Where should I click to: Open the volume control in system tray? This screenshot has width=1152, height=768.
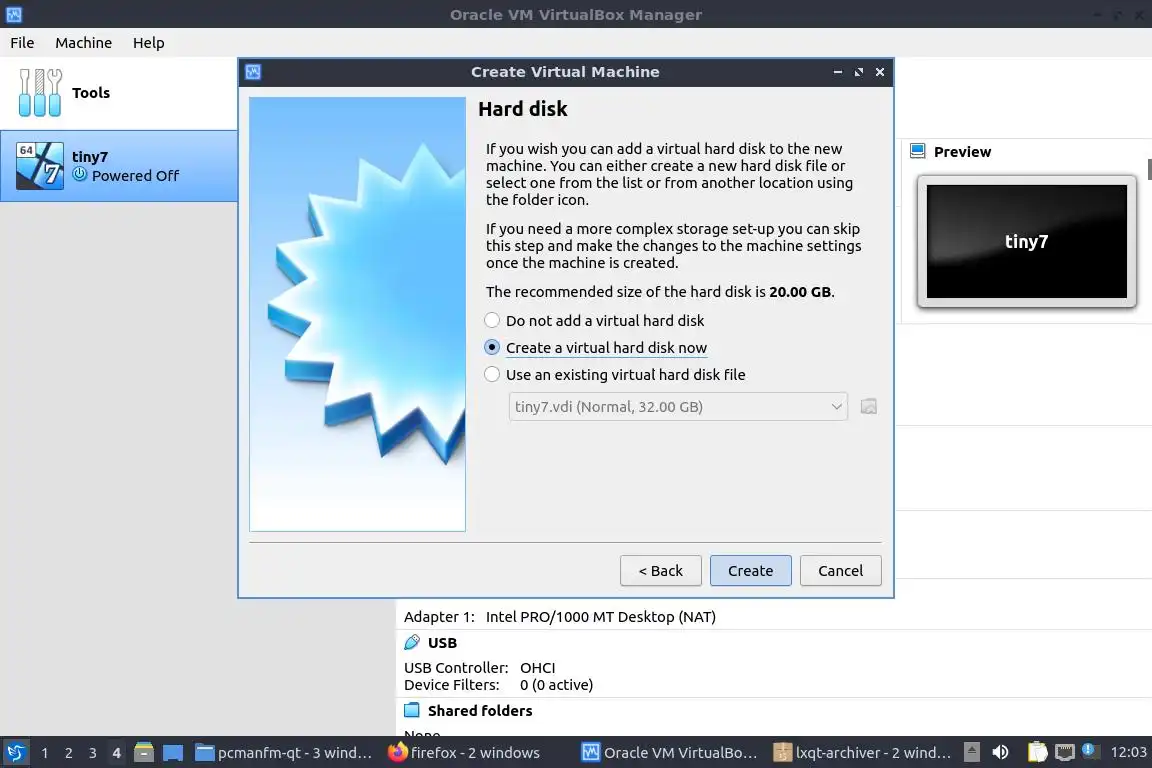1001,752
